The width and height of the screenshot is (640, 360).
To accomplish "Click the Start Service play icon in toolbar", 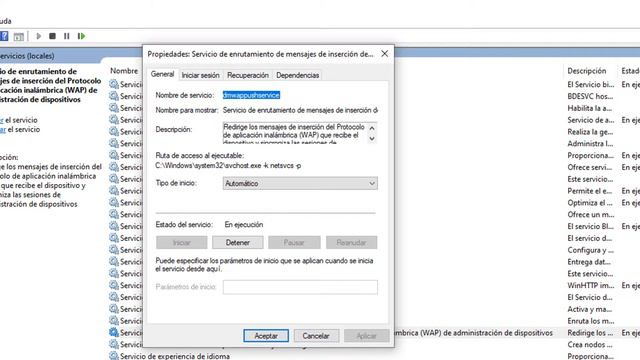I will tap(39, 36).
